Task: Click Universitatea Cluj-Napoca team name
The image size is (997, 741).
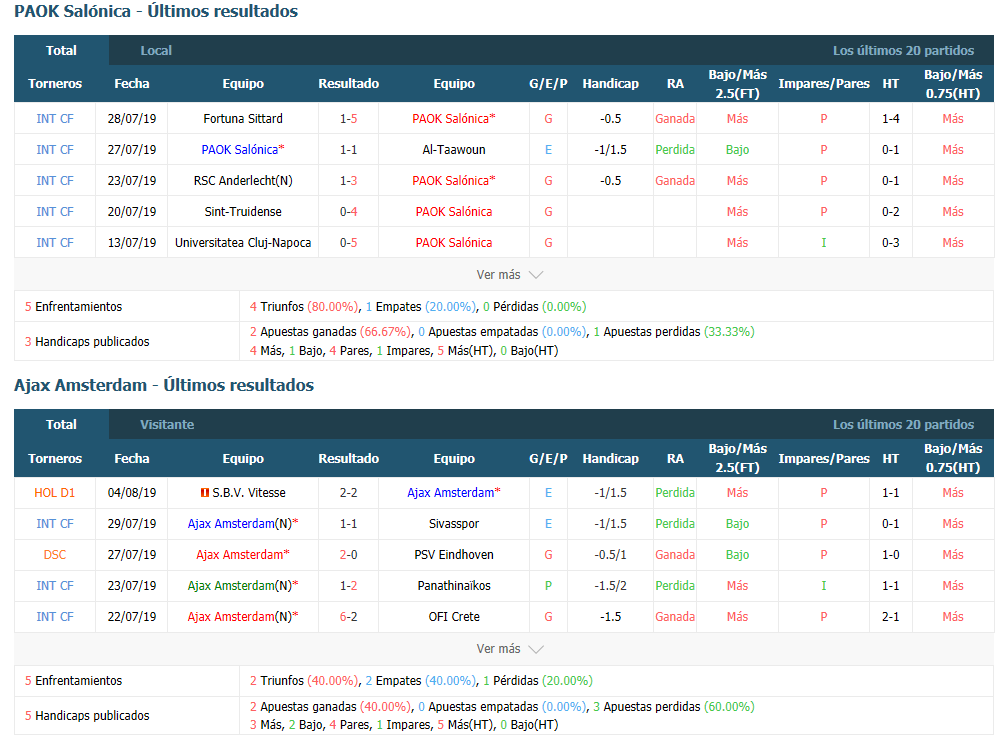Action: tap(243, 243)
